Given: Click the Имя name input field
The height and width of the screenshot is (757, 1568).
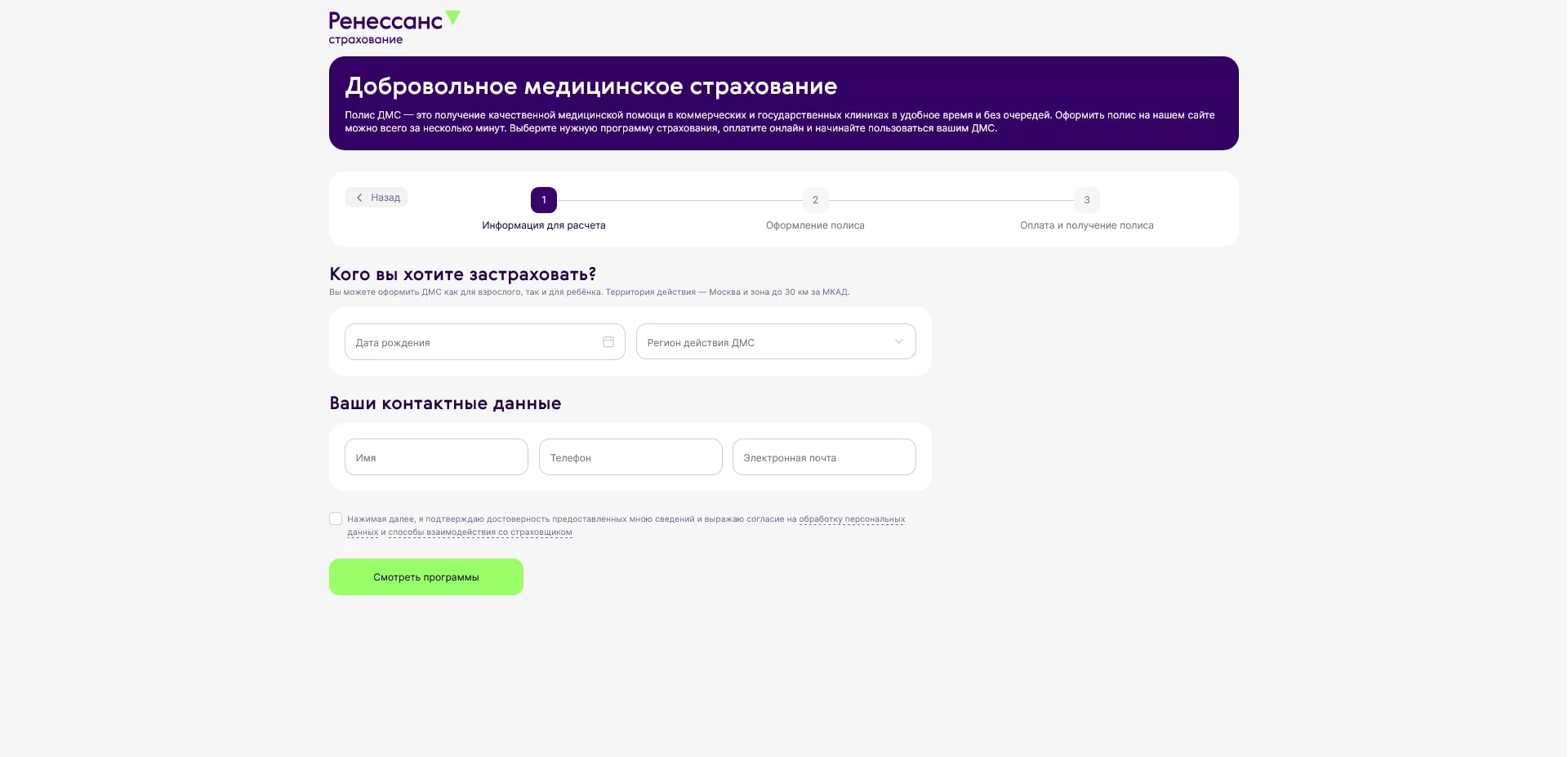Looking at the screenshot, I should point(436,456).
